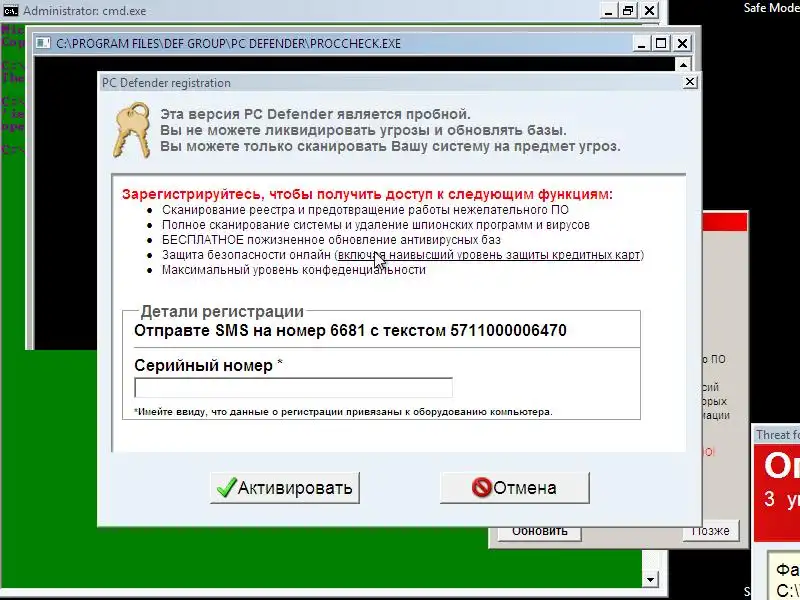Click the PROCCHECK.EXE title bar icon

tap(43, 43)
